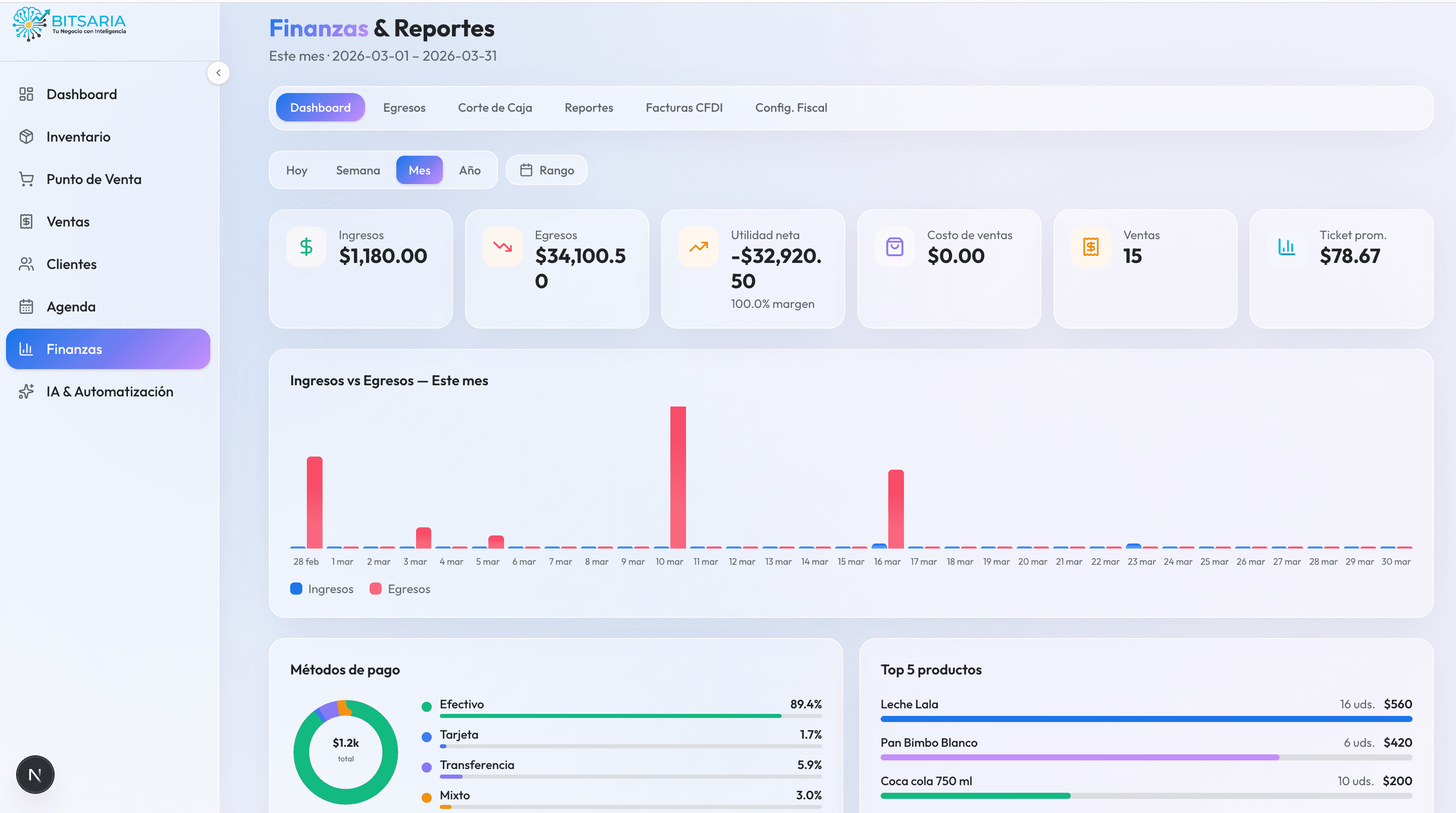Open the Reportes section
1456x813 pixels.
tap(588, 107)
